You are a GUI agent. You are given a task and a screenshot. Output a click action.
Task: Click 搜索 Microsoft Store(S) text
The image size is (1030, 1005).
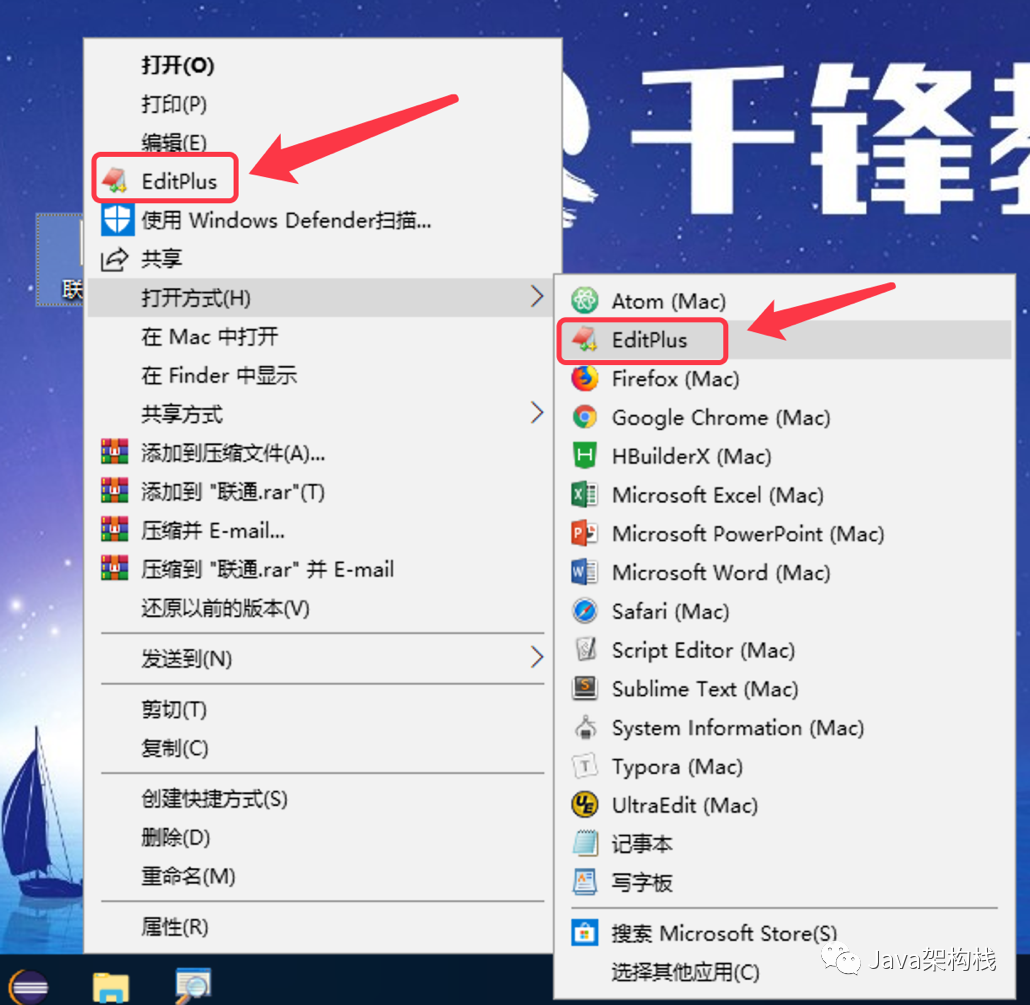(725, 933)
